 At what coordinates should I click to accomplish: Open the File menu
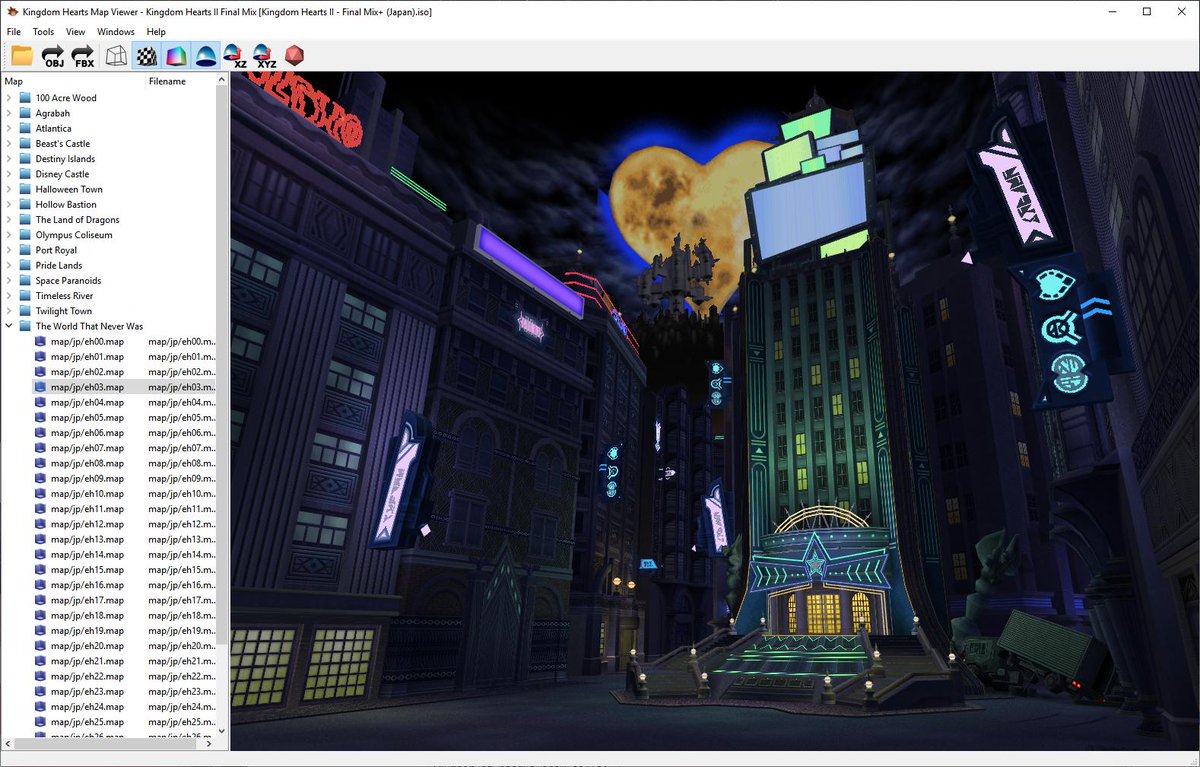point(14,32)
